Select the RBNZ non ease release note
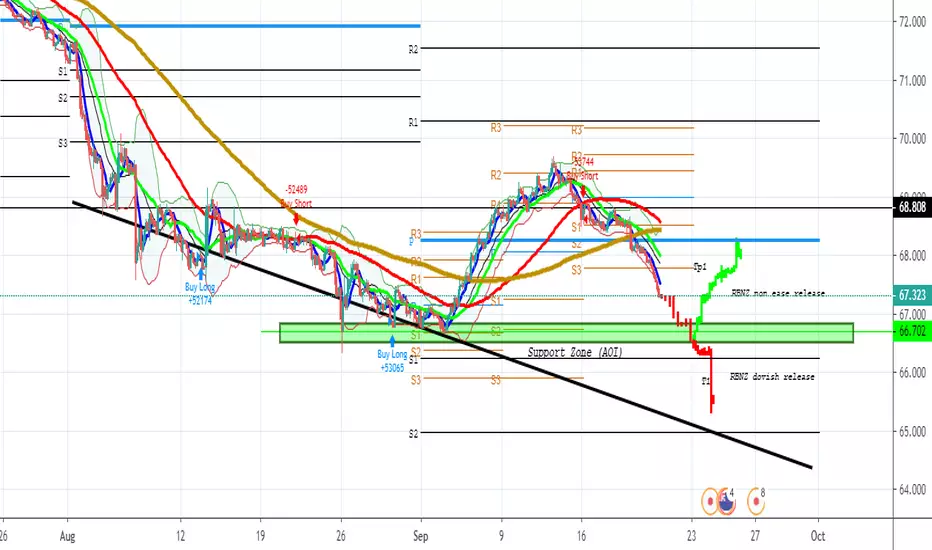 pyautogui.click(x=777, y=293)
